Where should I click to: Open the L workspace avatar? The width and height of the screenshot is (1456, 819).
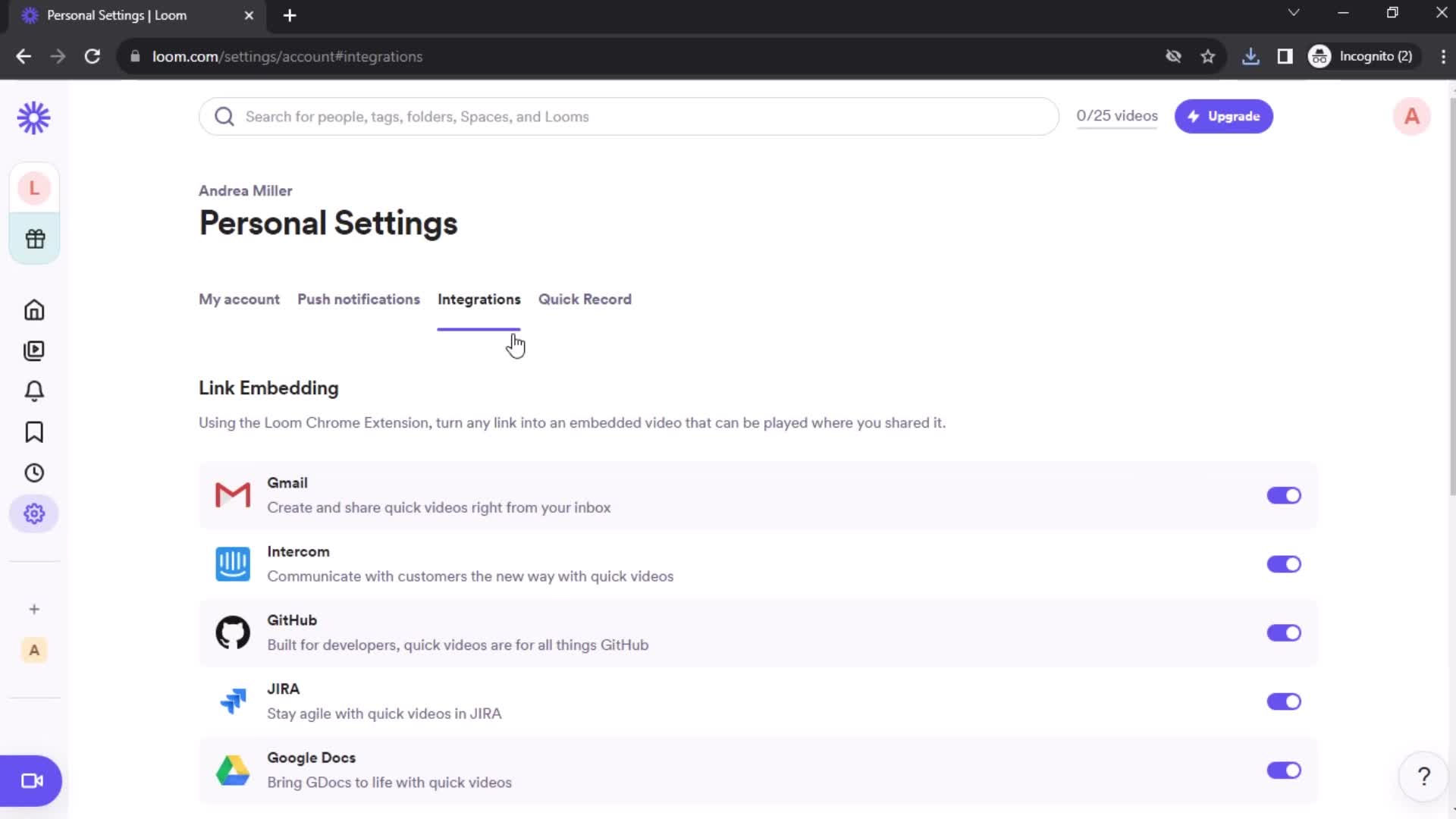(34, 188)
